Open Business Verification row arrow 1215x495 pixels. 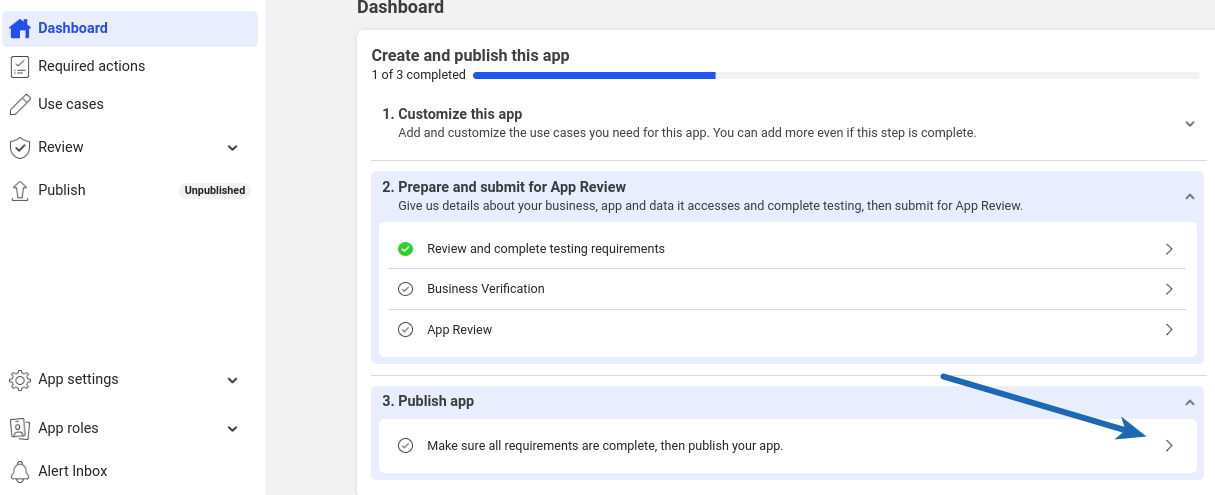(x=1169, y=289)
